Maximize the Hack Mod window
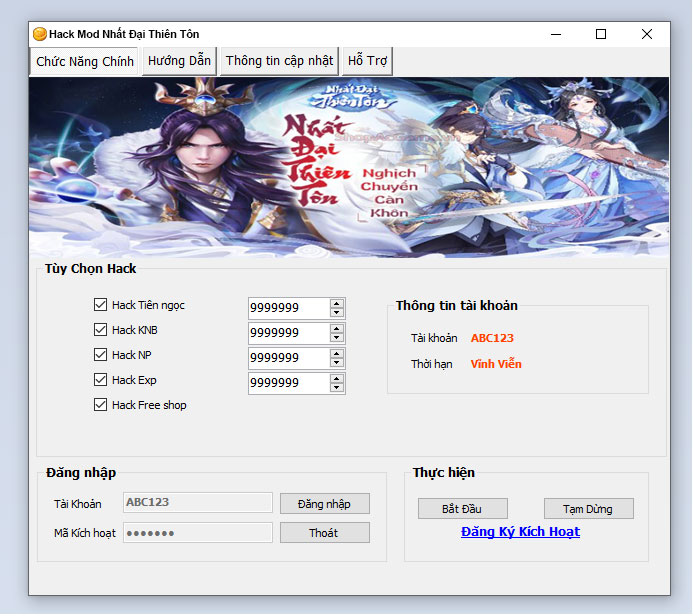 pyautogui.click(x=601, y=34)
